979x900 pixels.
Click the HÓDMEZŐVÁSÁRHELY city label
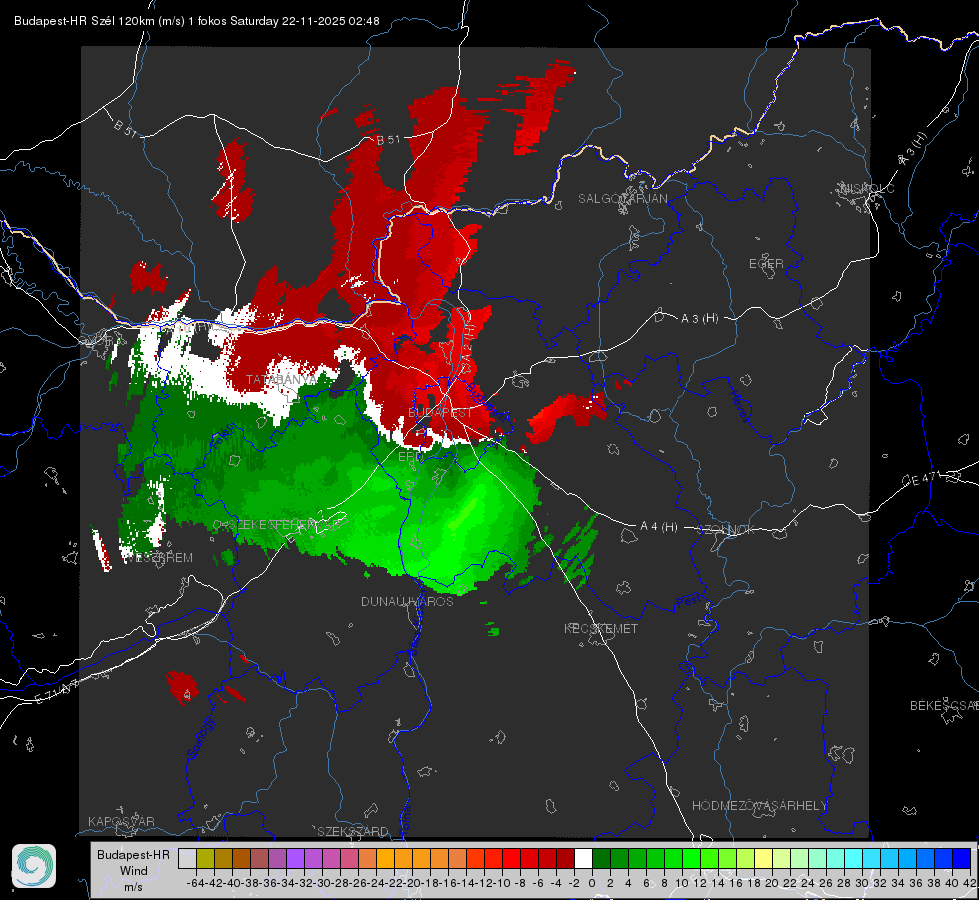click(759, 806)
